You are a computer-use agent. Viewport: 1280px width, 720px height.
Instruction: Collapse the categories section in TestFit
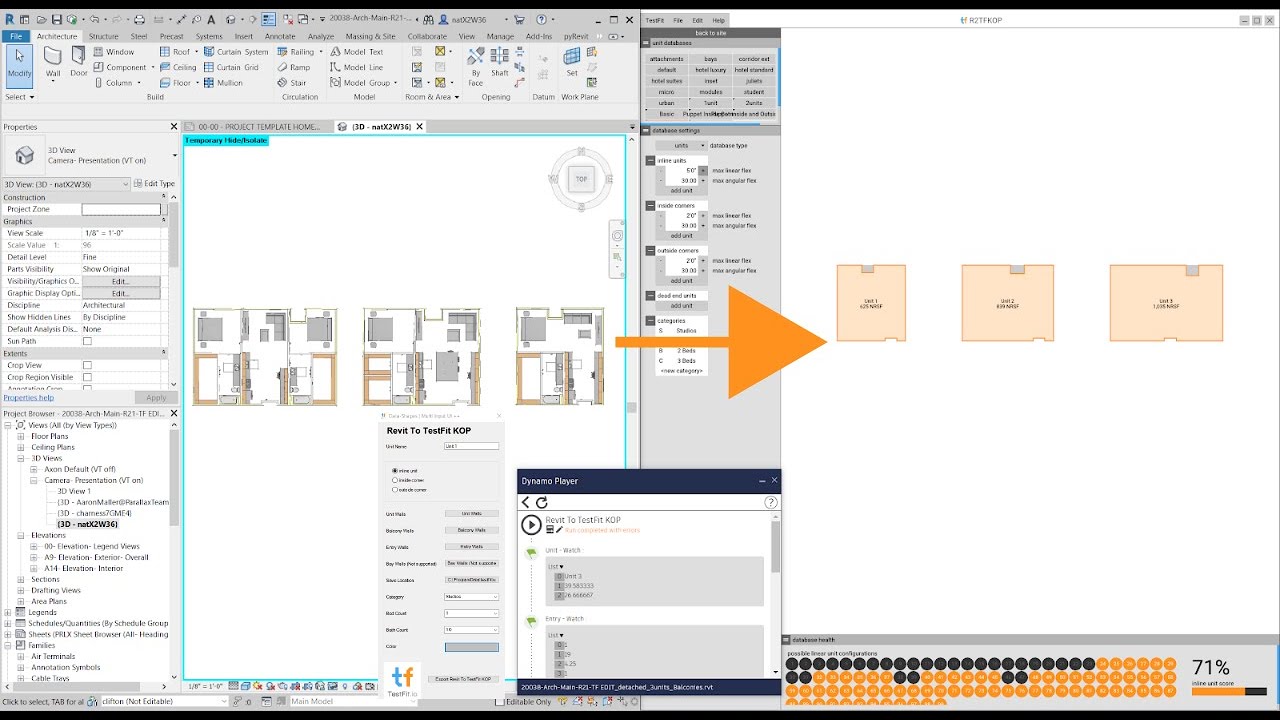[651, 320]
